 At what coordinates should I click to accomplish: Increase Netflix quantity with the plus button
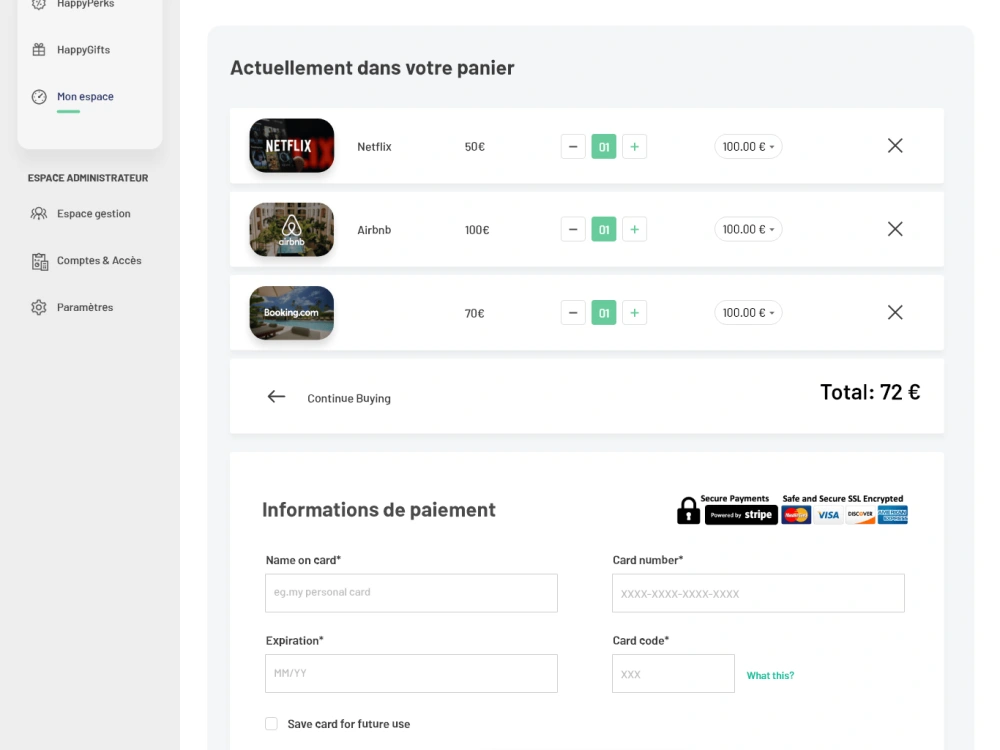[x=635, y=147]
